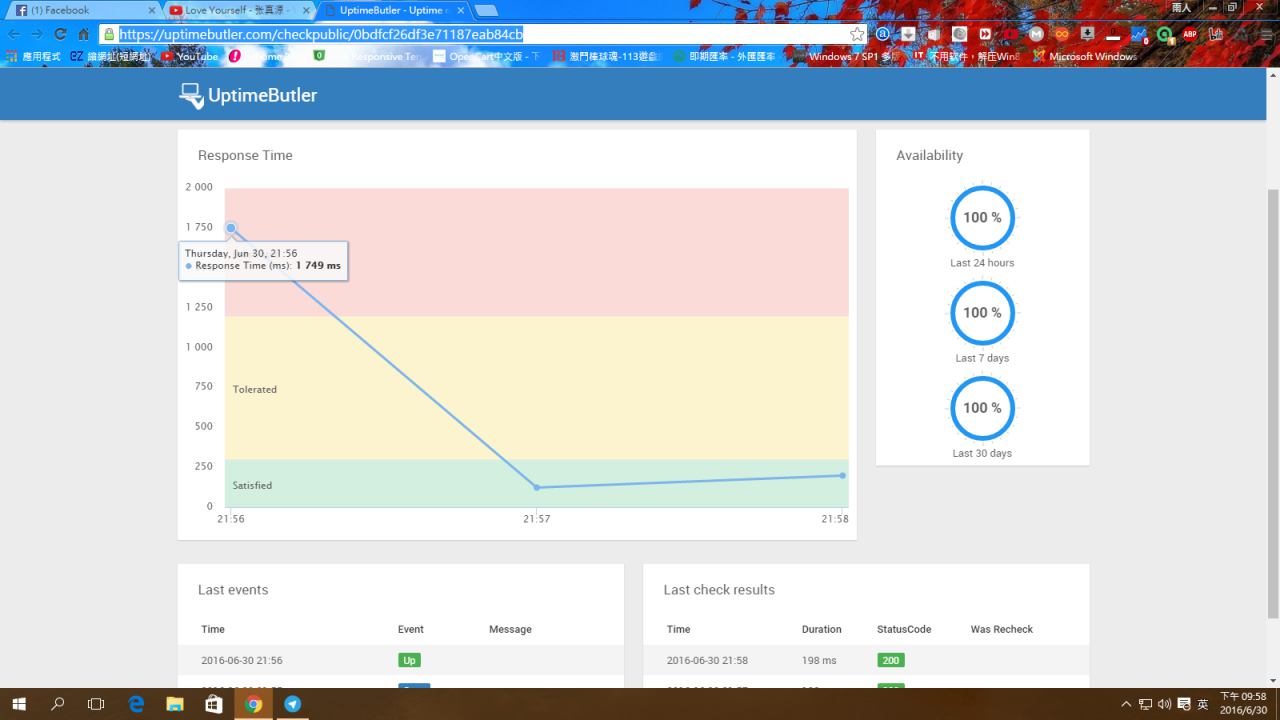Viewport: 1280px width, 720px height.
Task: Open the Windows Store taskbar icon
Action: (214, 704)
